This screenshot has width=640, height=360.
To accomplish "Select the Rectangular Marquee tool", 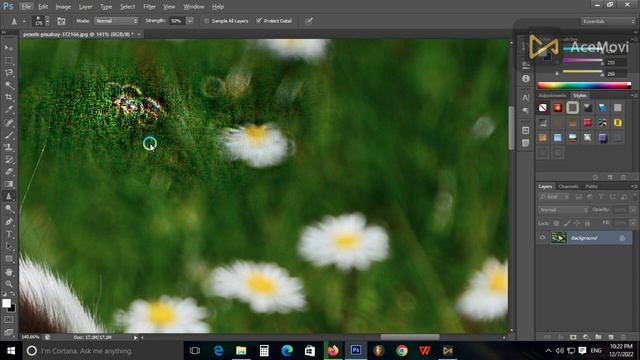I will 9,60.
